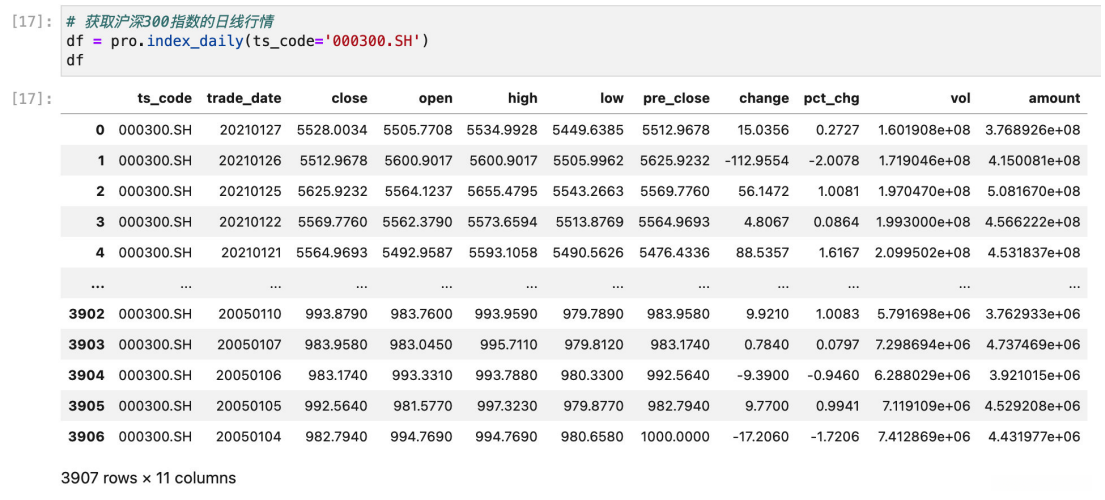Screen dimensions: 1105x500
Task: Click the close column header
Action: pos(349,98)
